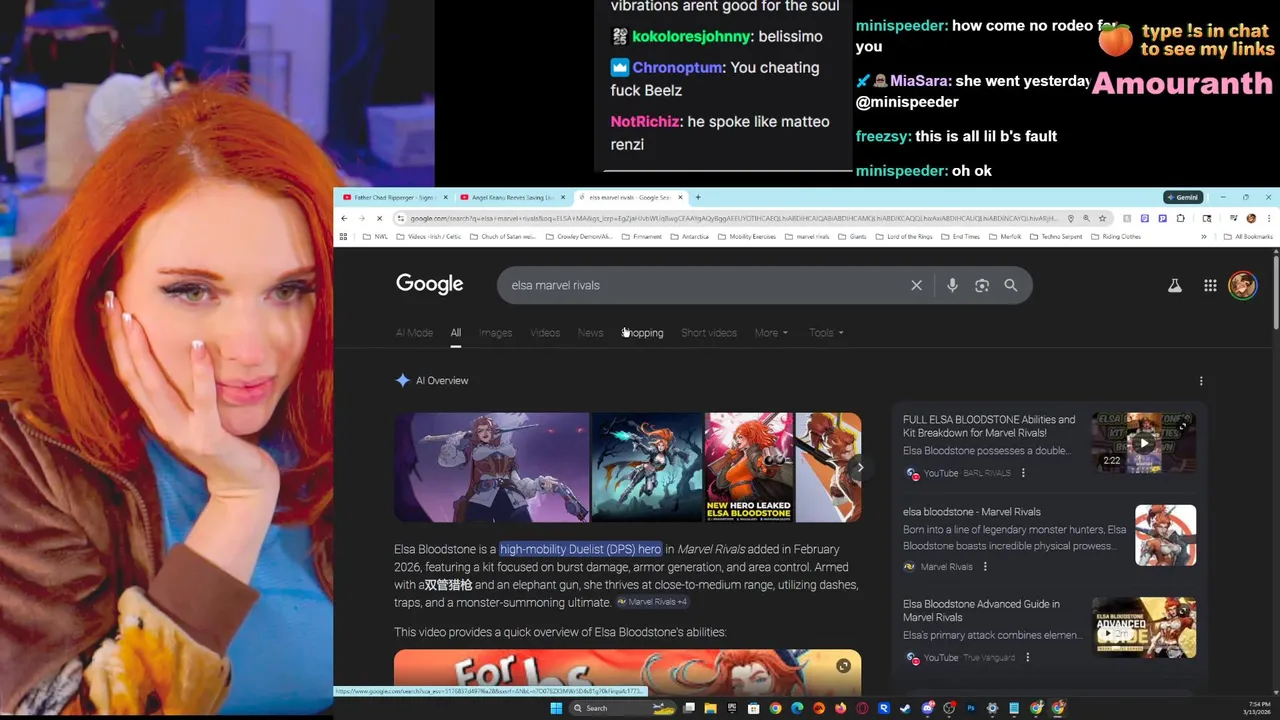Switch to AI Mode tab

[414, 333]
